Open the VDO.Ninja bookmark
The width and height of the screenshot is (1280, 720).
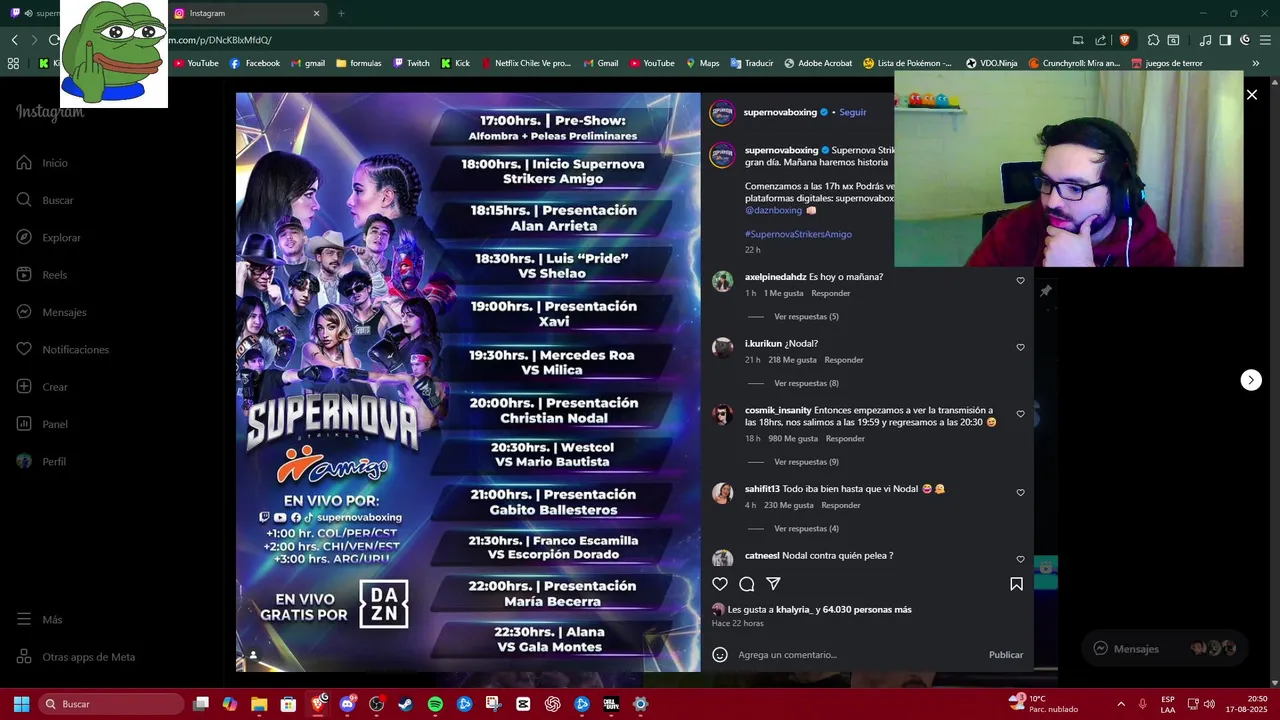coord(991,63)
